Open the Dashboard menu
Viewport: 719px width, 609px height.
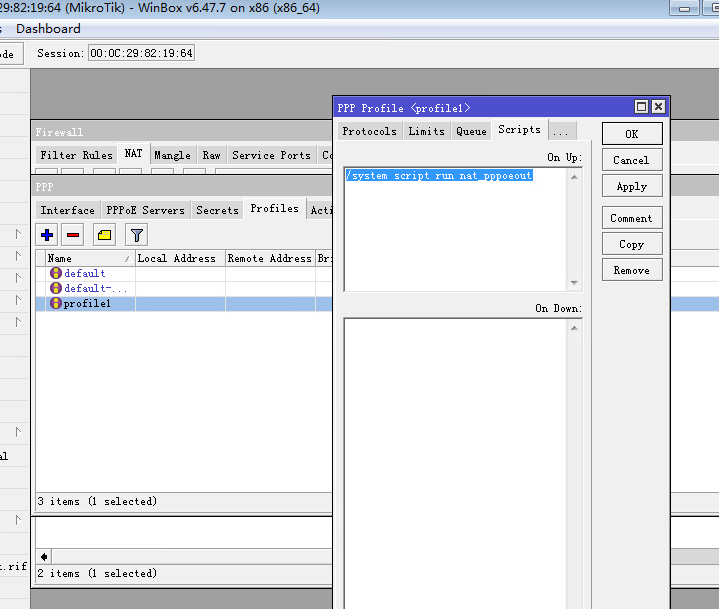[48, 29]
